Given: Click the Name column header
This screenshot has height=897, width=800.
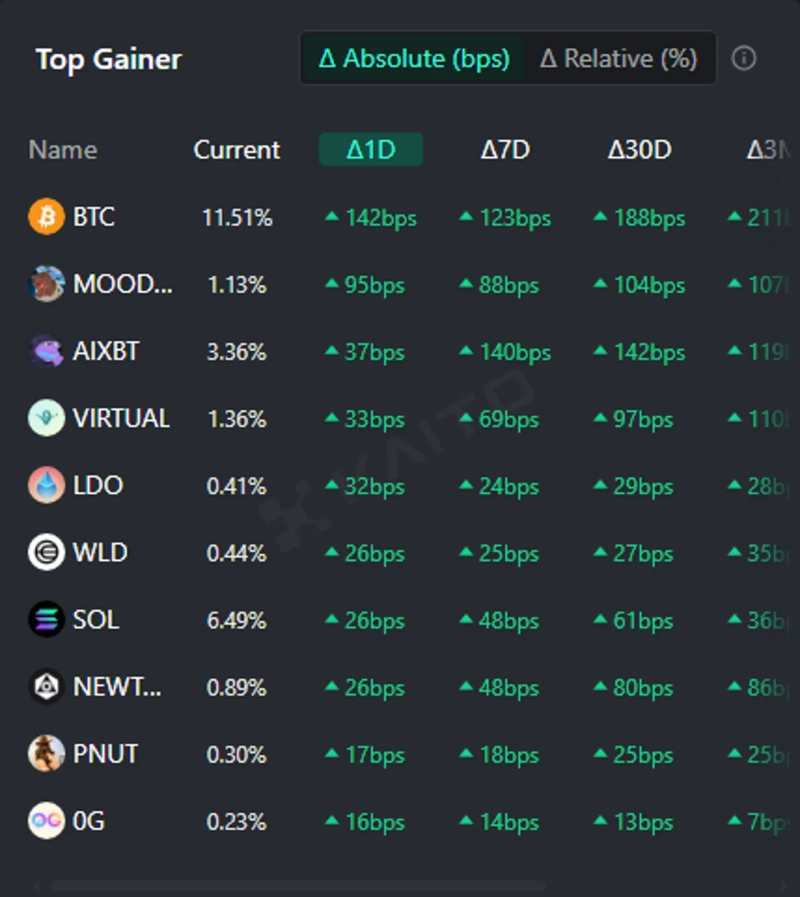Looking at the screenshot, I should [63, 150].
